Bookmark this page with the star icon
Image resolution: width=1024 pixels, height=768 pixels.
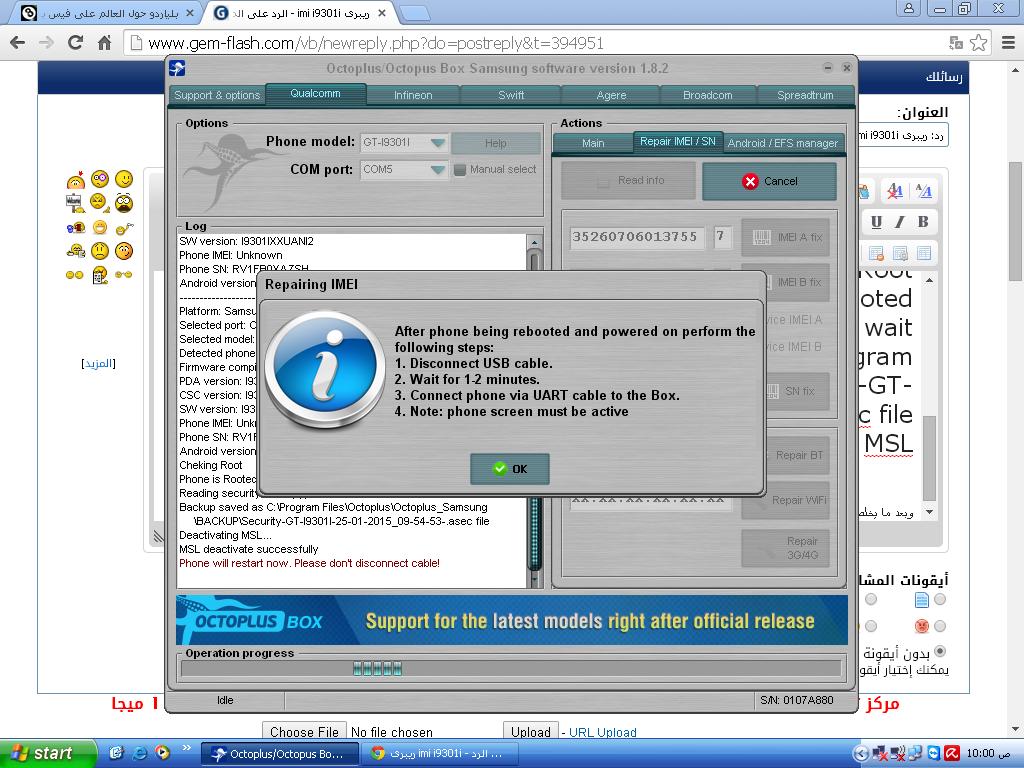click(x=978, y=43)
